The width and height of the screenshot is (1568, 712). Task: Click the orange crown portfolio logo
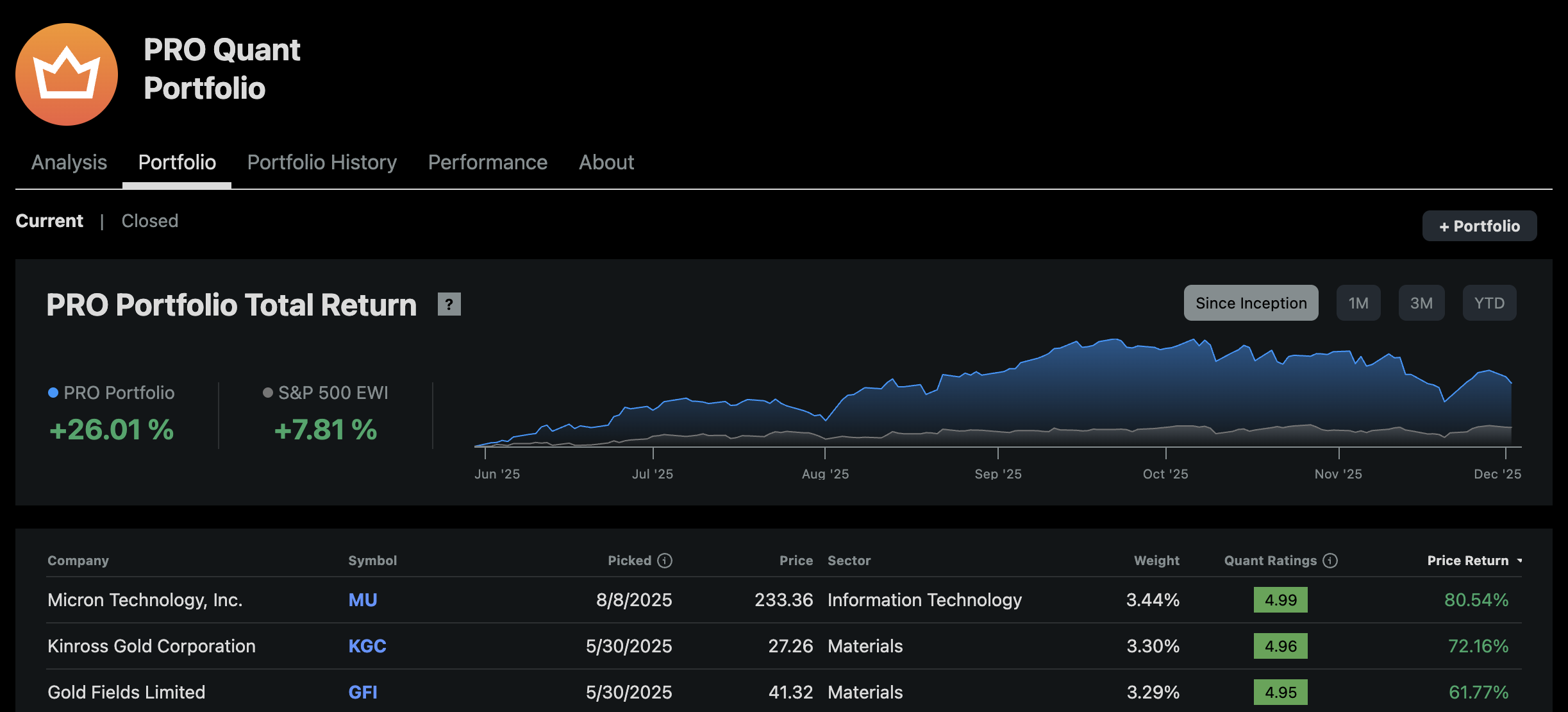[x=67, y=74]
